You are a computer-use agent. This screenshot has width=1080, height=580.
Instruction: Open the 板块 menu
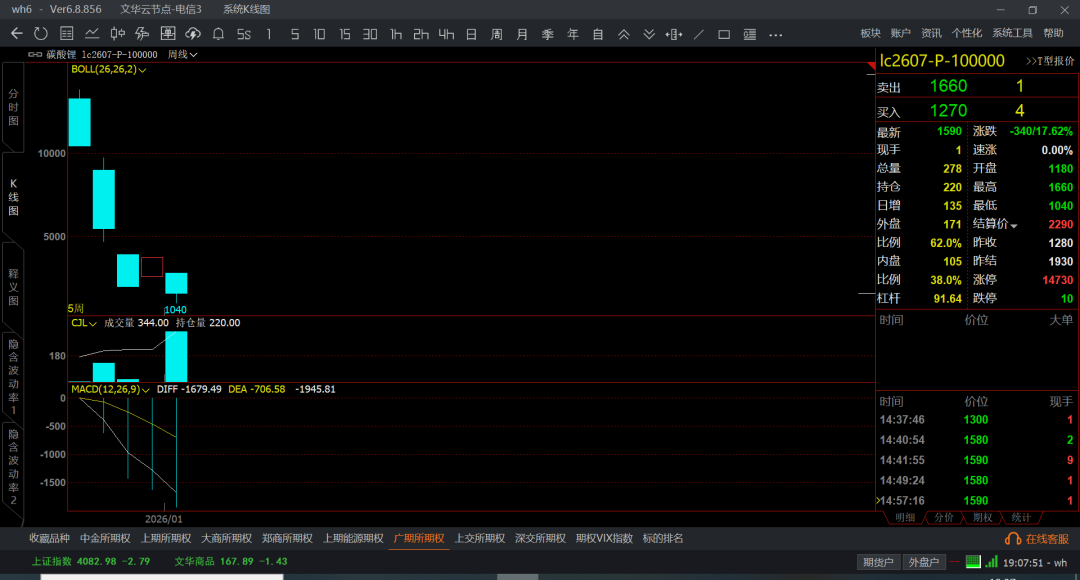click(871, 33)
